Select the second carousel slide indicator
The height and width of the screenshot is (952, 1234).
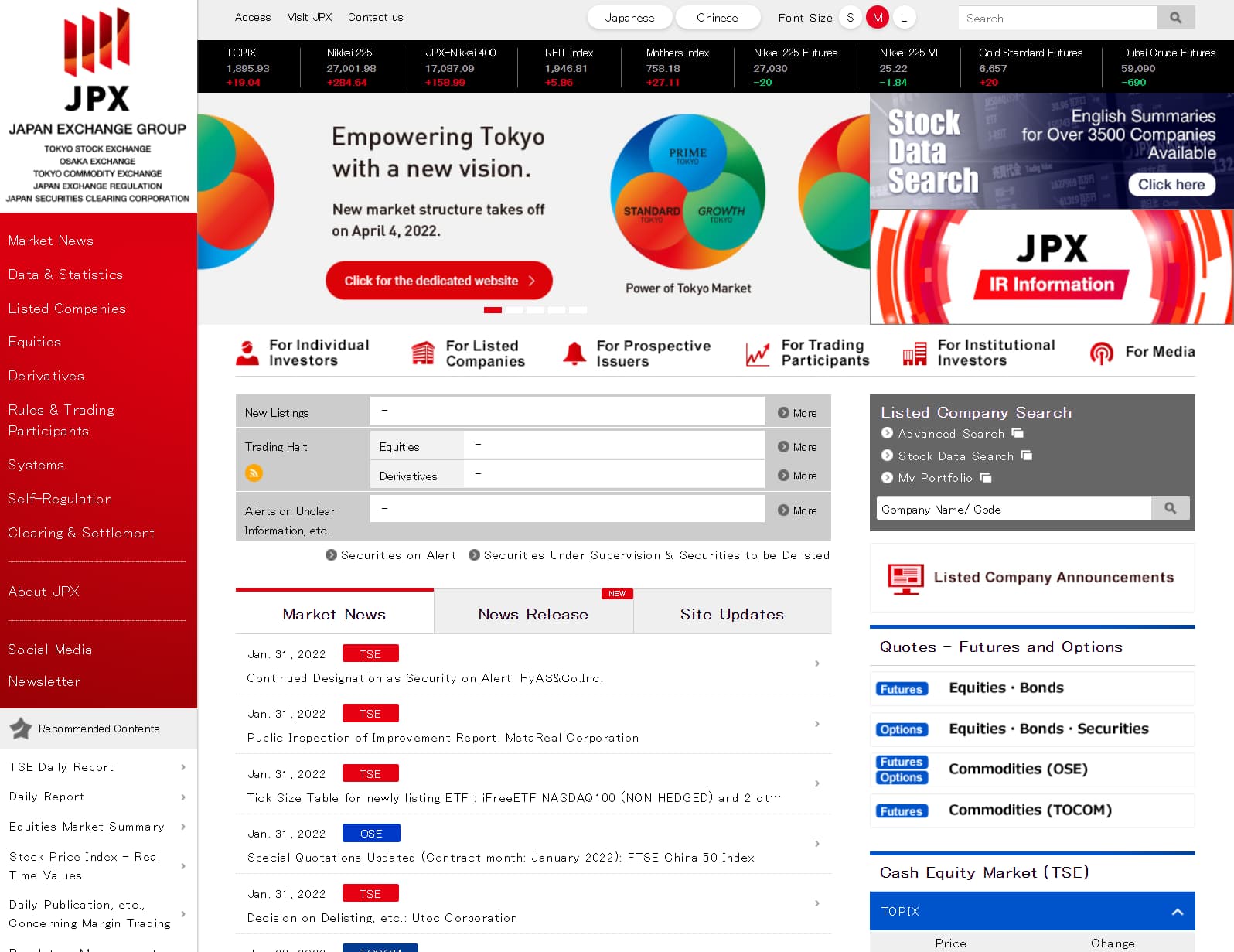click(x=514, y=310)
